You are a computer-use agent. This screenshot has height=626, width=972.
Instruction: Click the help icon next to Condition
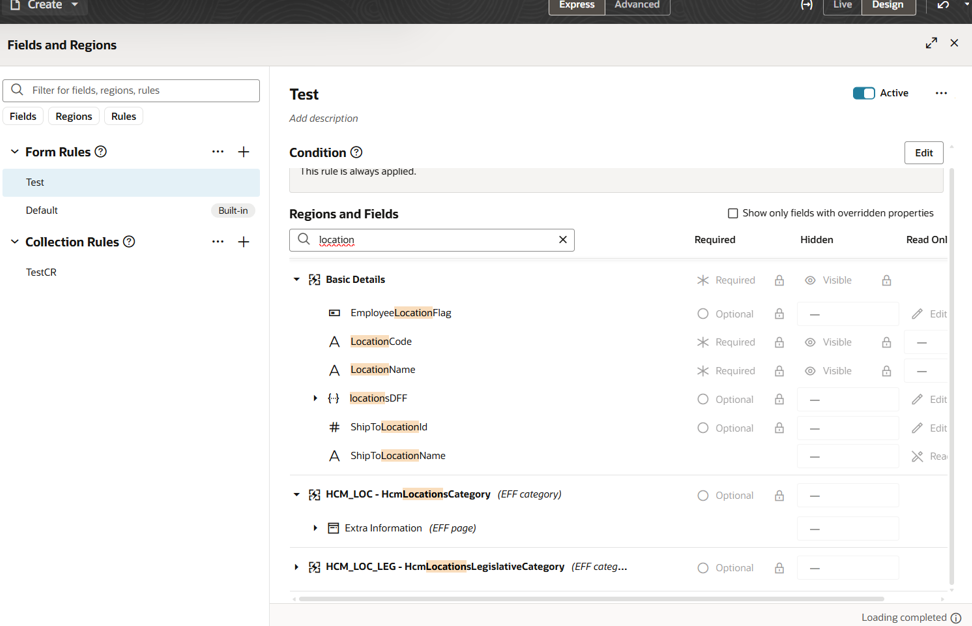tap(357, 153)
